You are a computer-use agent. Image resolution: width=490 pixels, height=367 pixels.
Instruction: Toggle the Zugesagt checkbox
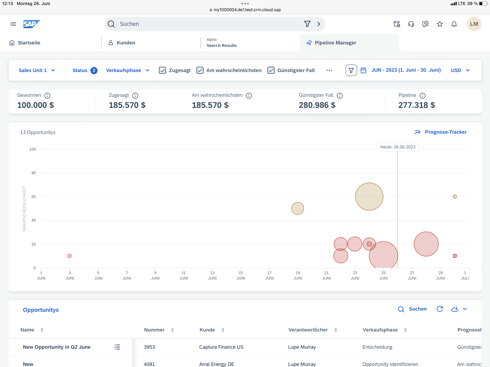(x=162, y=70)
